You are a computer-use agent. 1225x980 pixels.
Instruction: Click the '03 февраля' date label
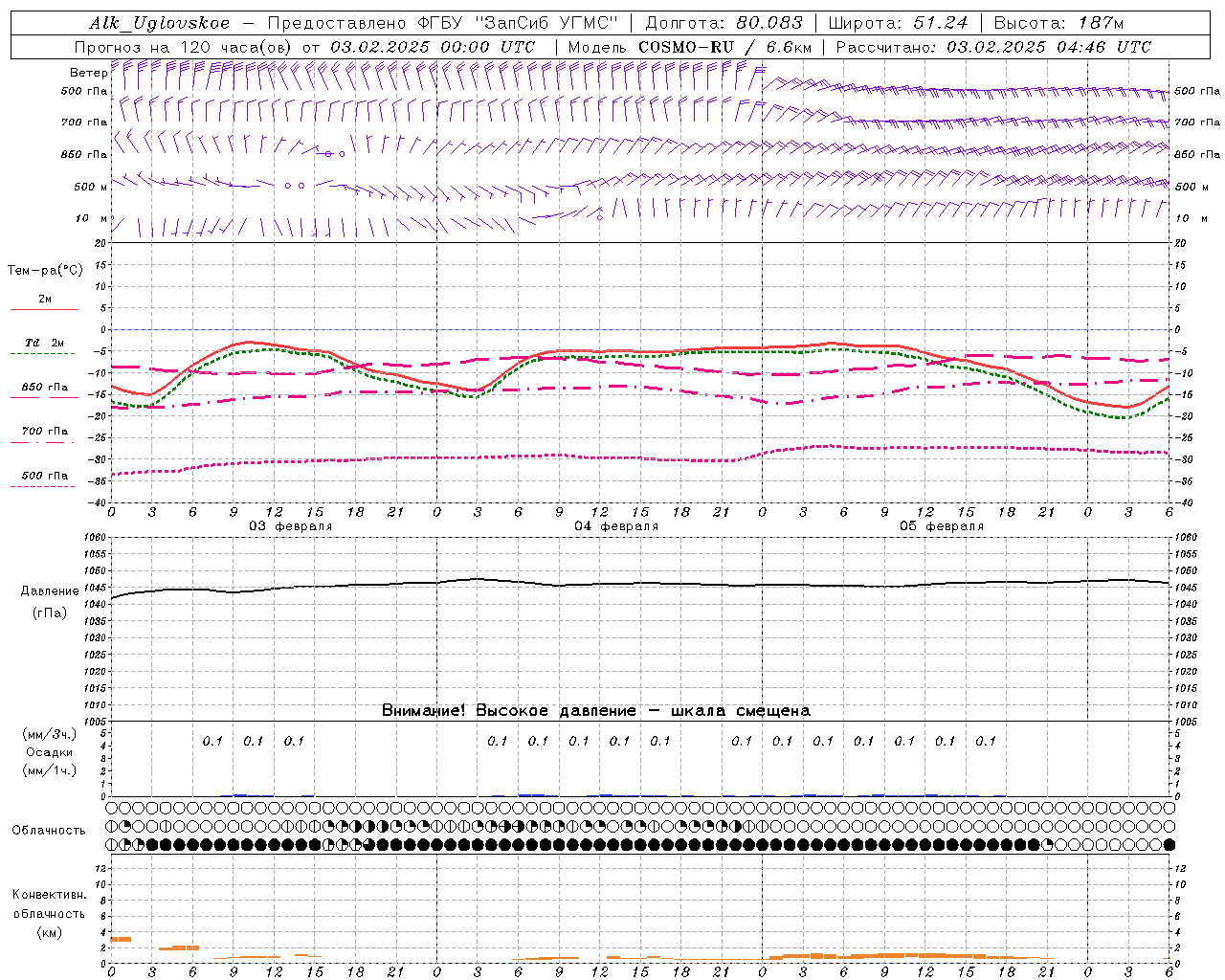(x=291, y=526)
